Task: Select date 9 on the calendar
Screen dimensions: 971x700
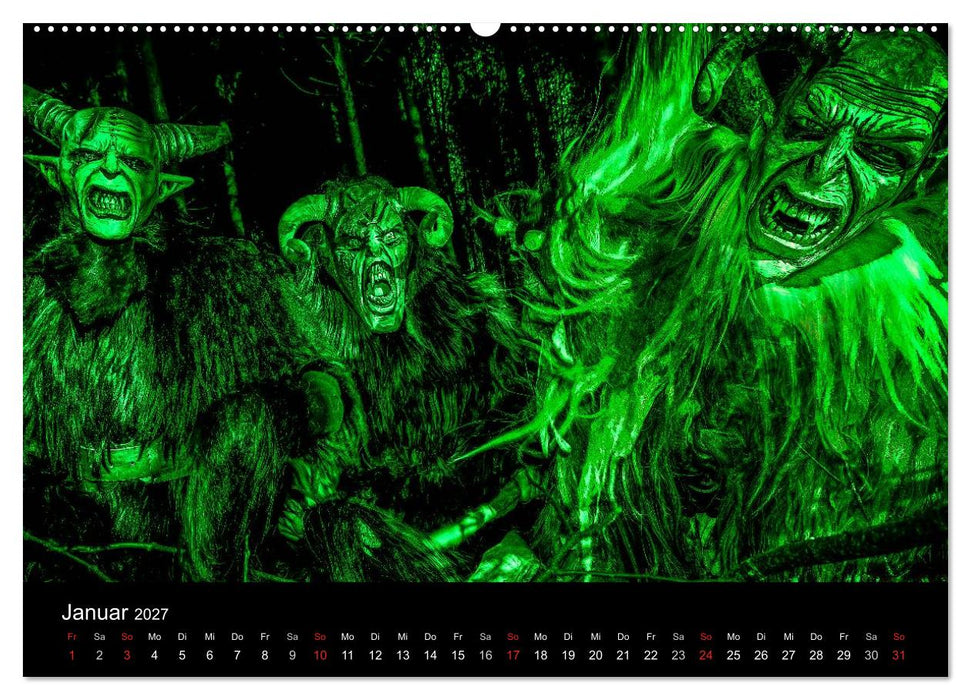Action: coord(292,655)
